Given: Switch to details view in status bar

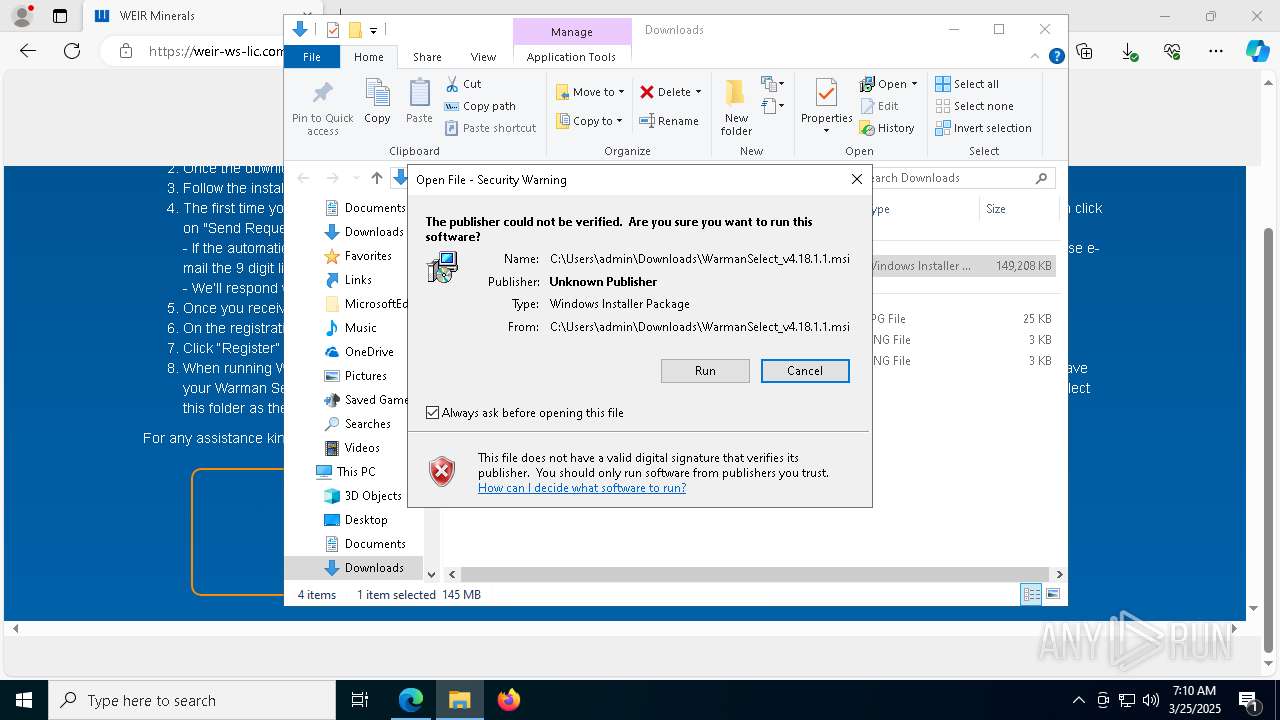Looking at the screenshot, I should point(1031,595).
